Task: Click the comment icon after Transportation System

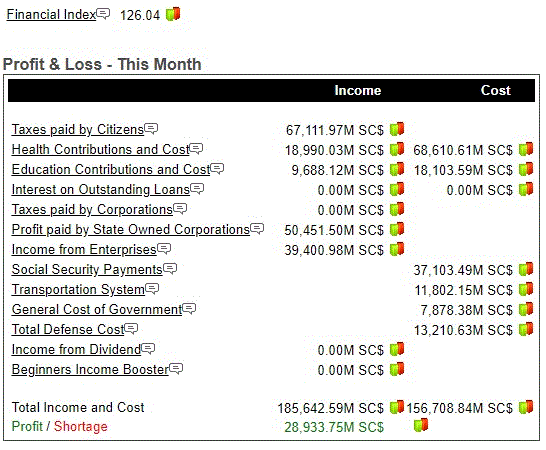Action: (x=152, y=289)
